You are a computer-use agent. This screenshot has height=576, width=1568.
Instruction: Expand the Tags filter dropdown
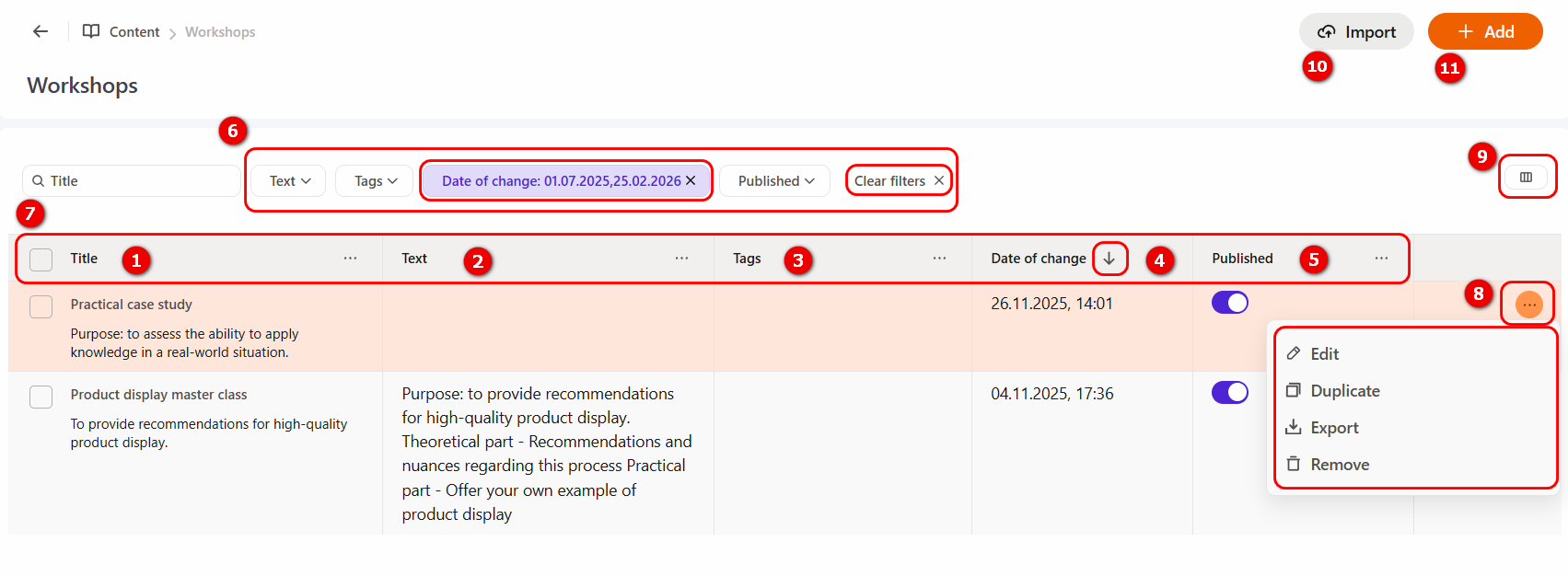tap(376, 181)
